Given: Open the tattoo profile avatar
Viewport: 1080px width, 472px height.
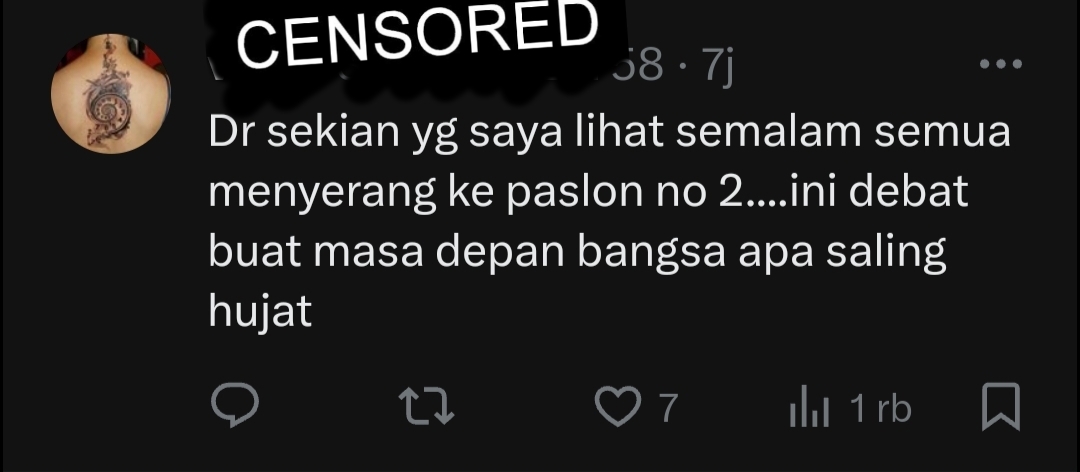Looking at the screenshot, I should coord(110,93).
